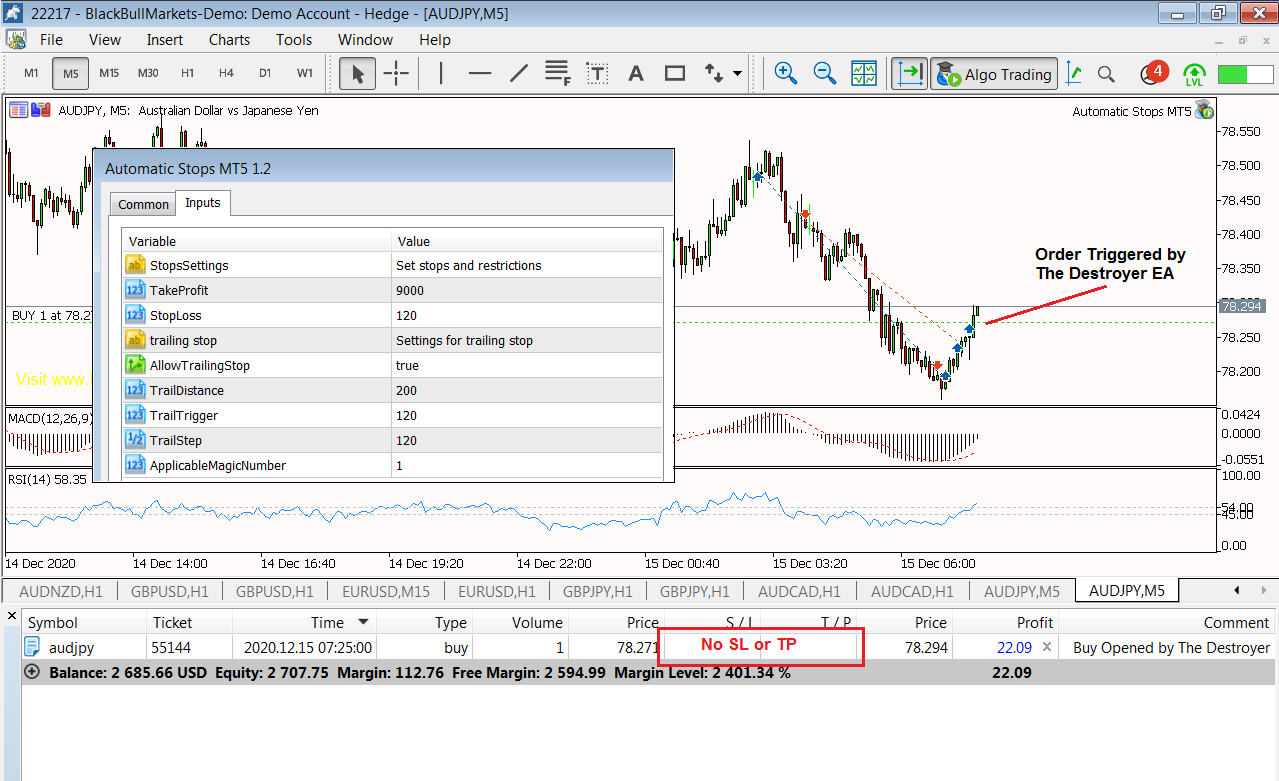The height and width of the screenshot is (781, 1279).
Task: Open the View menu
Action: (x=105, y=40)
